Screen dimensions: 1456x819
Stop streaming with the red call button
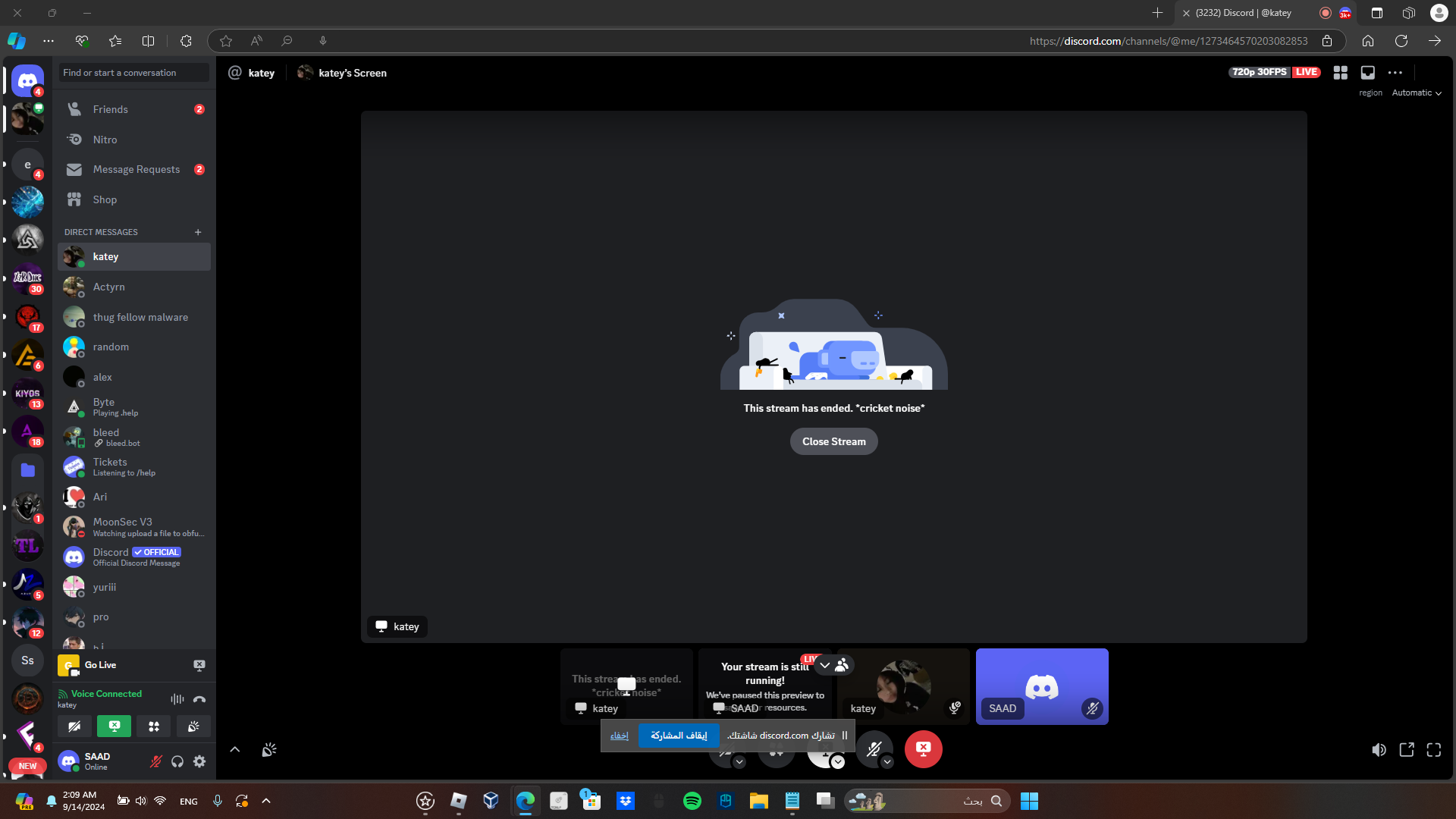coord(923,749)
